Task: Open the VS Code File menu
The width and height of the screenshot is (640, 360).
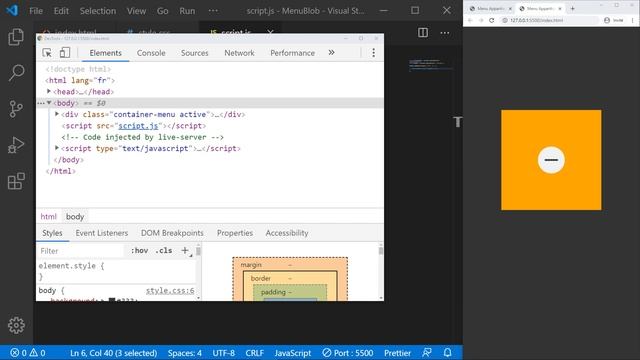Action: [36, 11]
